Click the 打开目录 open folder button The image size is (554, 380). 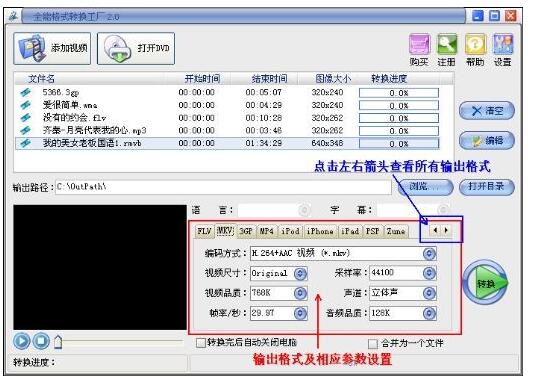[487, 187]
